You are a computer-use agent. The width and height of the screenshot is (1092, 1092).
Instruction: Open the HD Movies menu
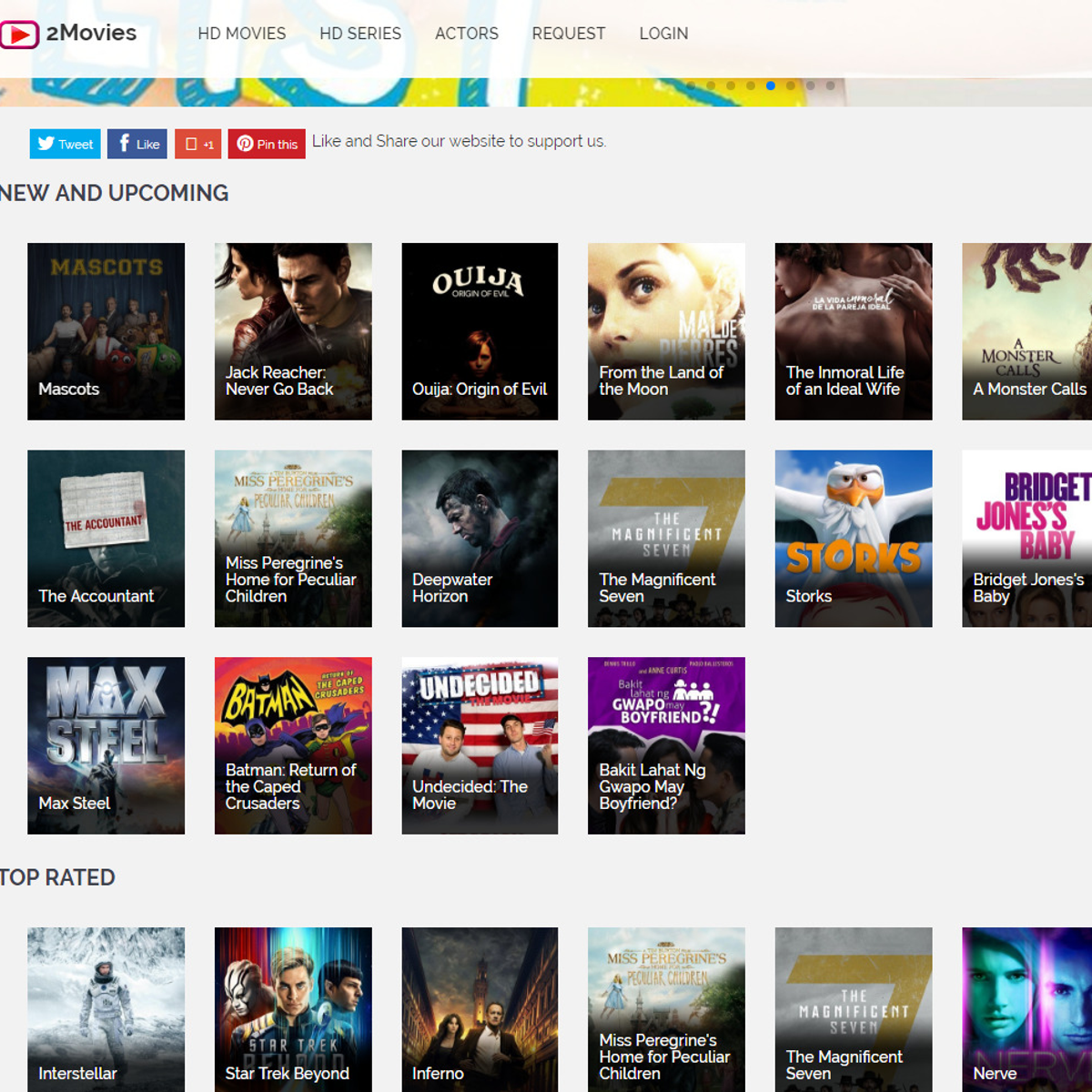coord(241,34)
